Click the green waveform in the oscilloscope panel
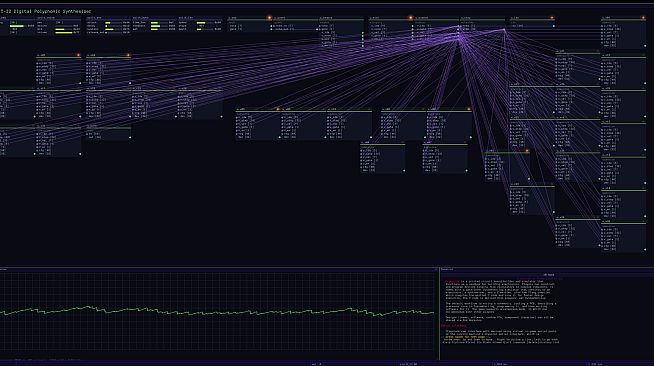The height and width of the screenshot is (366, 654). tap(217, 311)
